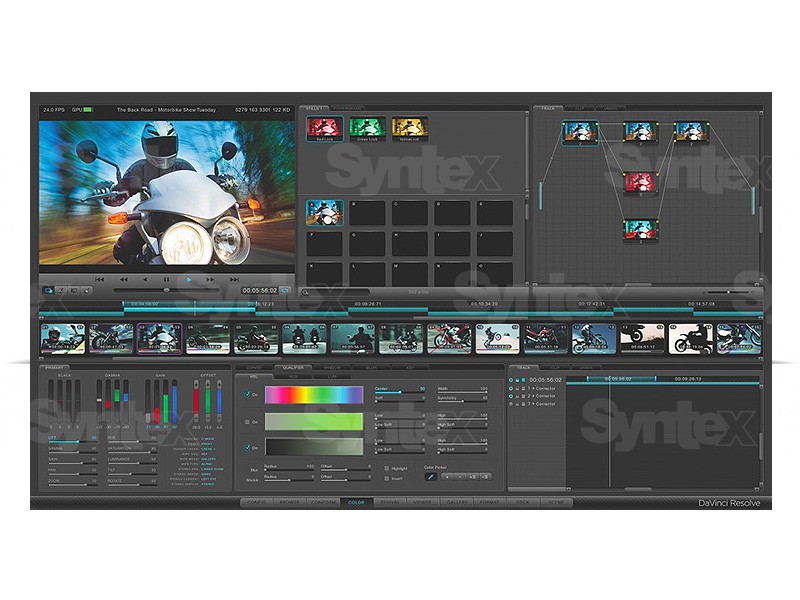Switch qualifier mode to RGB
Viewport: 800px width, 600px height.
coord(292,377)
